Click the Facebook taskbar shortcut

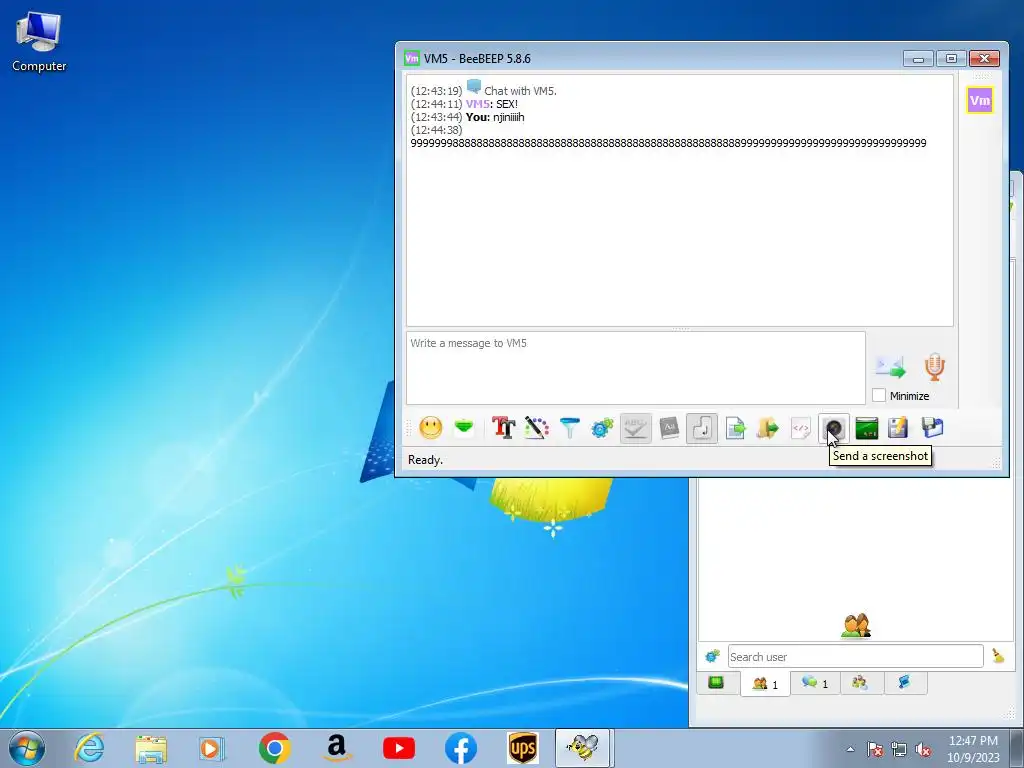click(461, 748)
